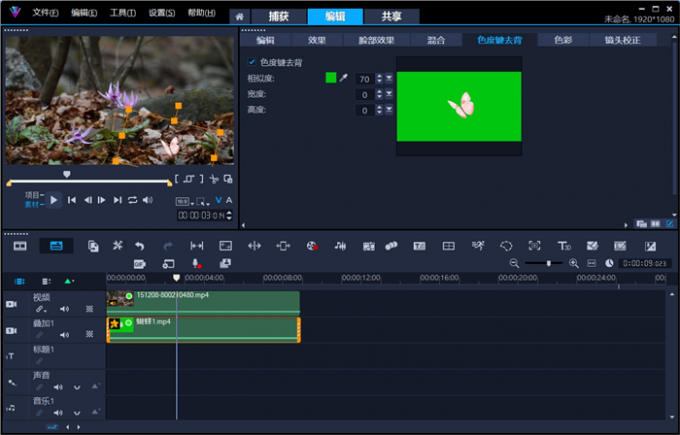Open the 设置 menu
The image size is (680, 435).
pos(162,13)
